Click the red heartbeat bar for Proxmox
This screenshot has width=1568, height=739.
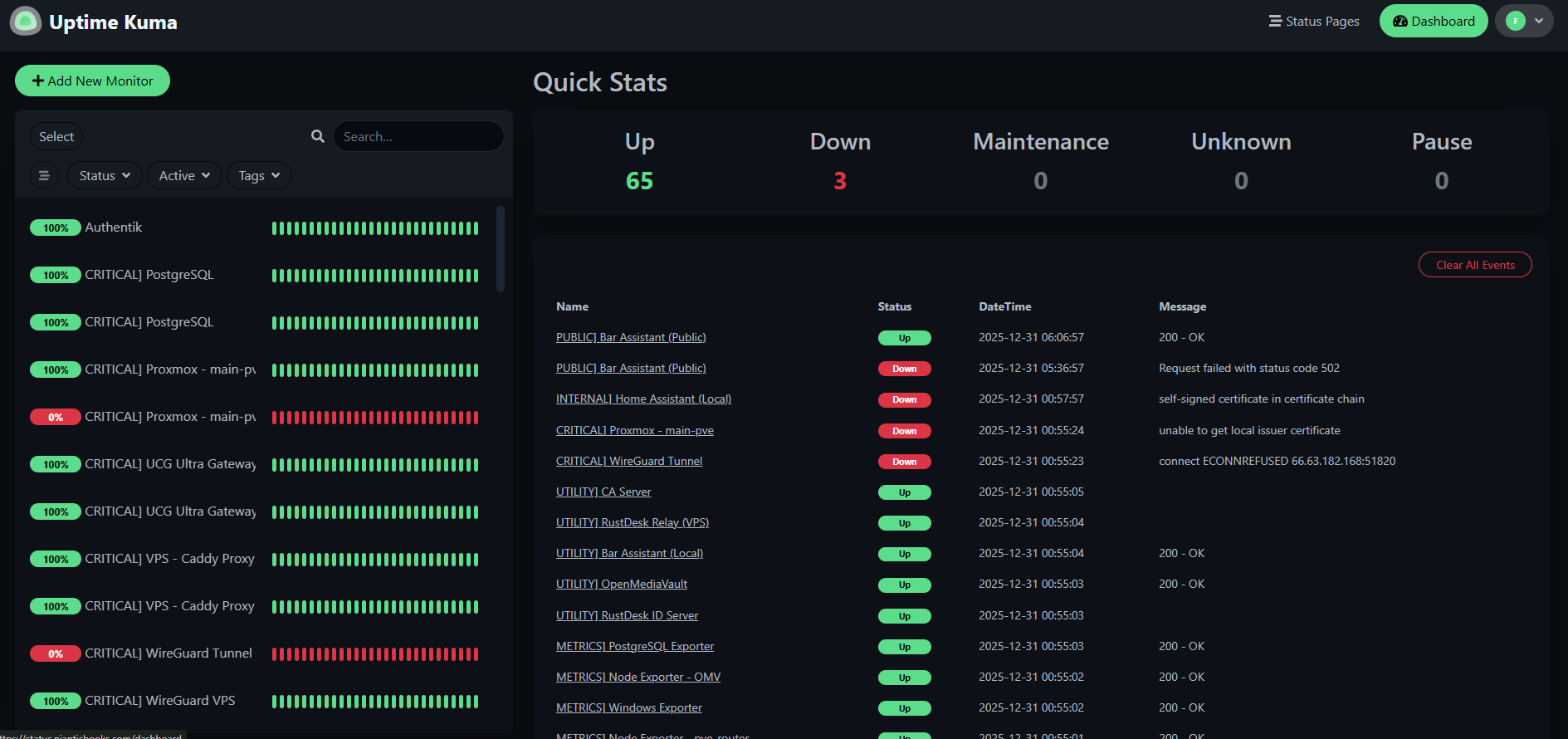click(x=375, y=418)
